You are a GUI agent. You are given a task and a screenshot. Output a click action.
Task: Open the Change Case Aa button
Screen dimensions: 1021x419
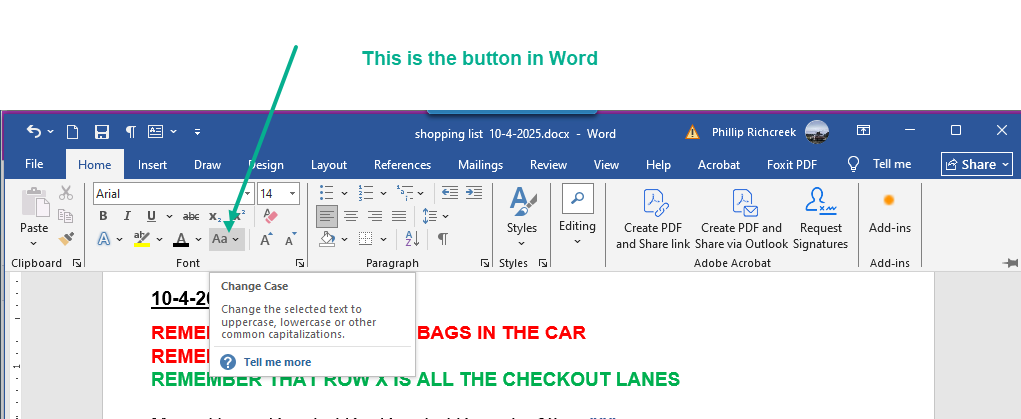click(227, 239)
